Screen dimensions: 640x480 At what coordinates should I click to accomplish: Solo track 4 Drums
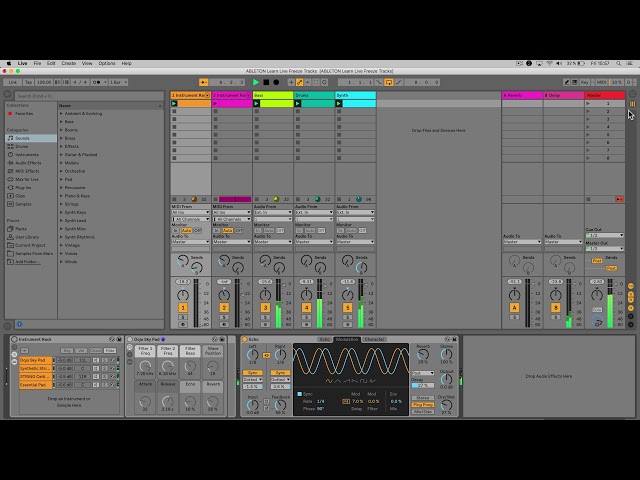[x=306, y=317]
